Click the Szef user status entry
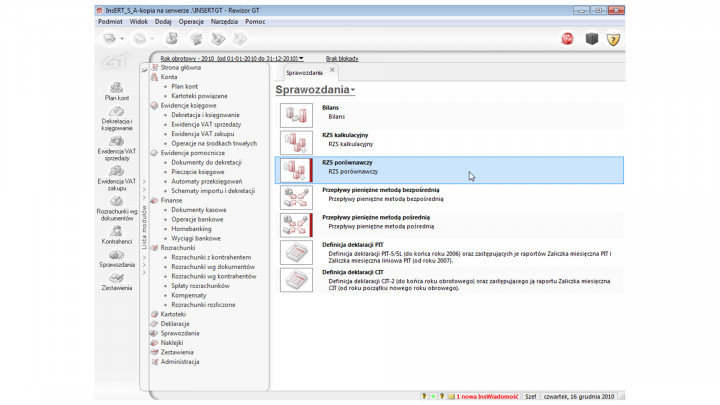The image size is (720, 405). (x=531, y=396)
